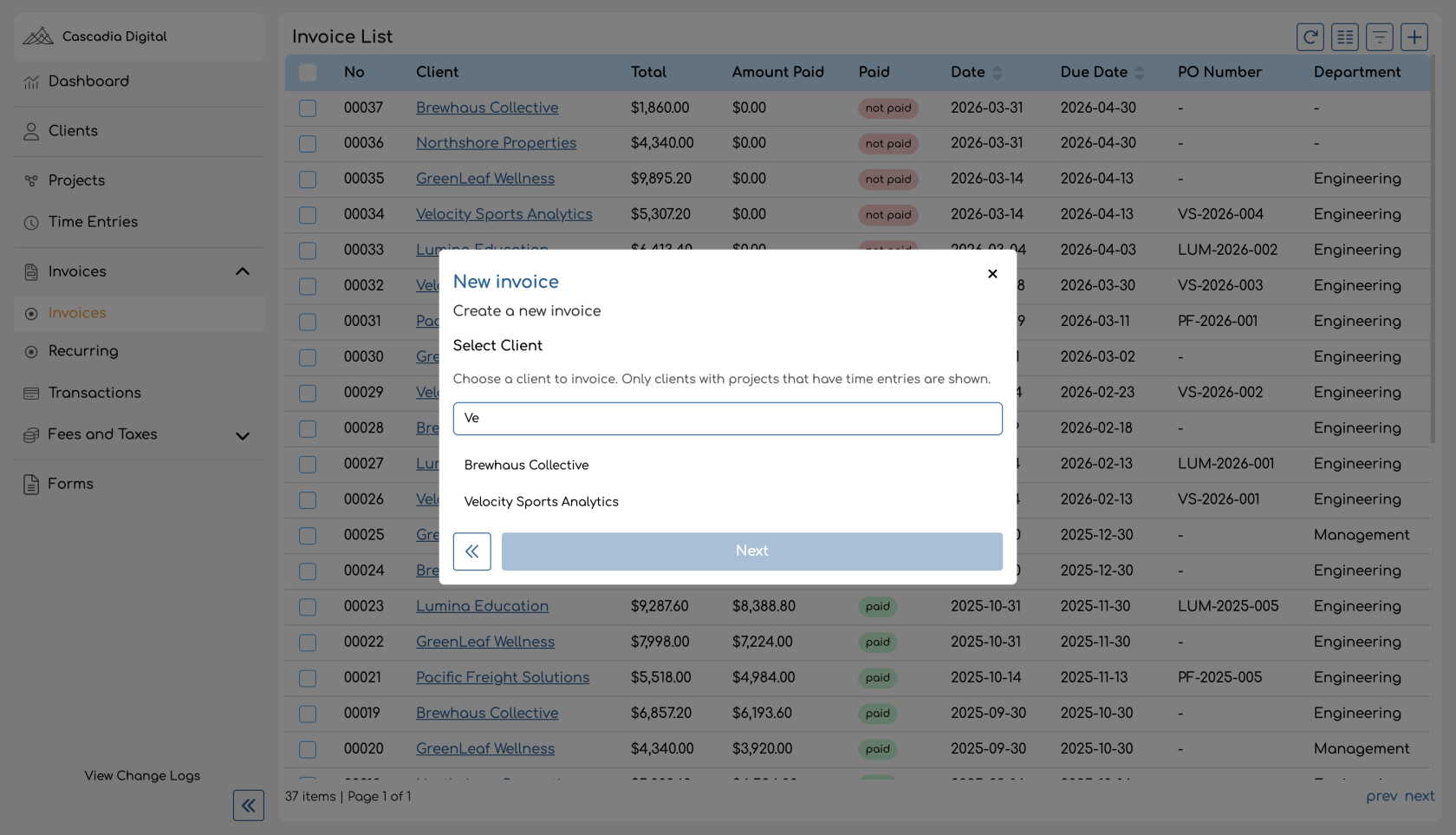Collapse the sidebar with double-chevron icon

click(248, 806)
